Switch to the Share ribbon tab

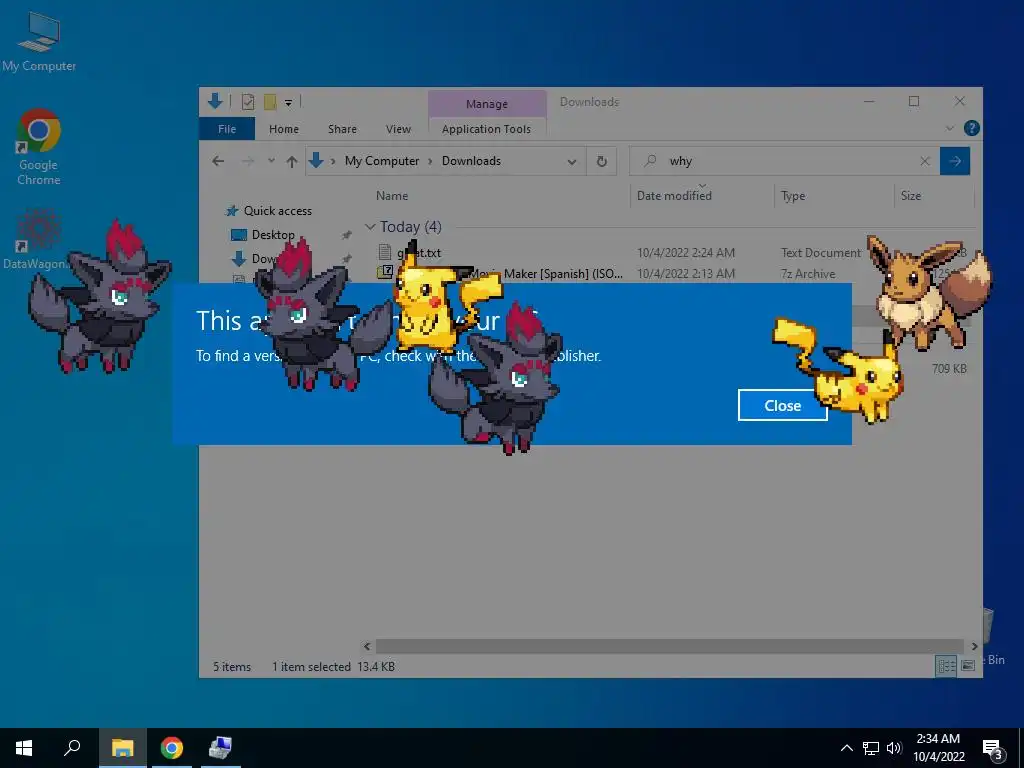click(x=342, y=129)
